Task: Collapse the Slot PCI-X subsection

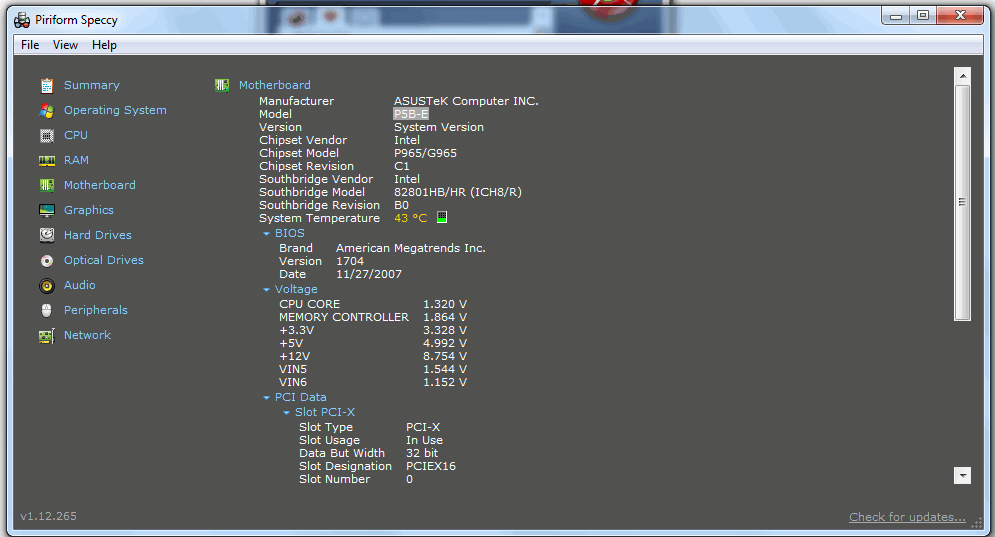Action: (286, 413)
